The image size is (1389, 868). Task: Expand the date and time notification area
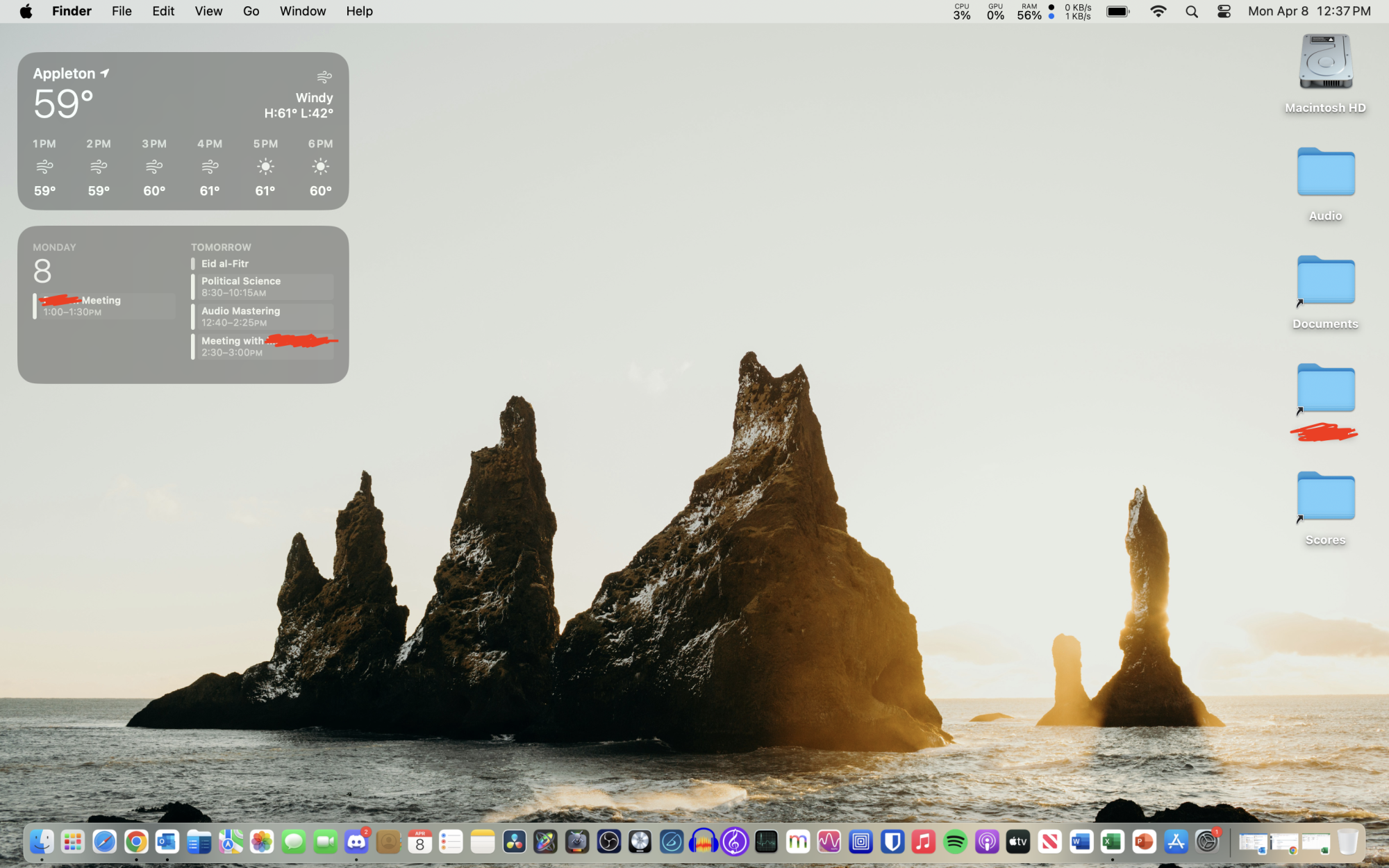[1309, 11]
